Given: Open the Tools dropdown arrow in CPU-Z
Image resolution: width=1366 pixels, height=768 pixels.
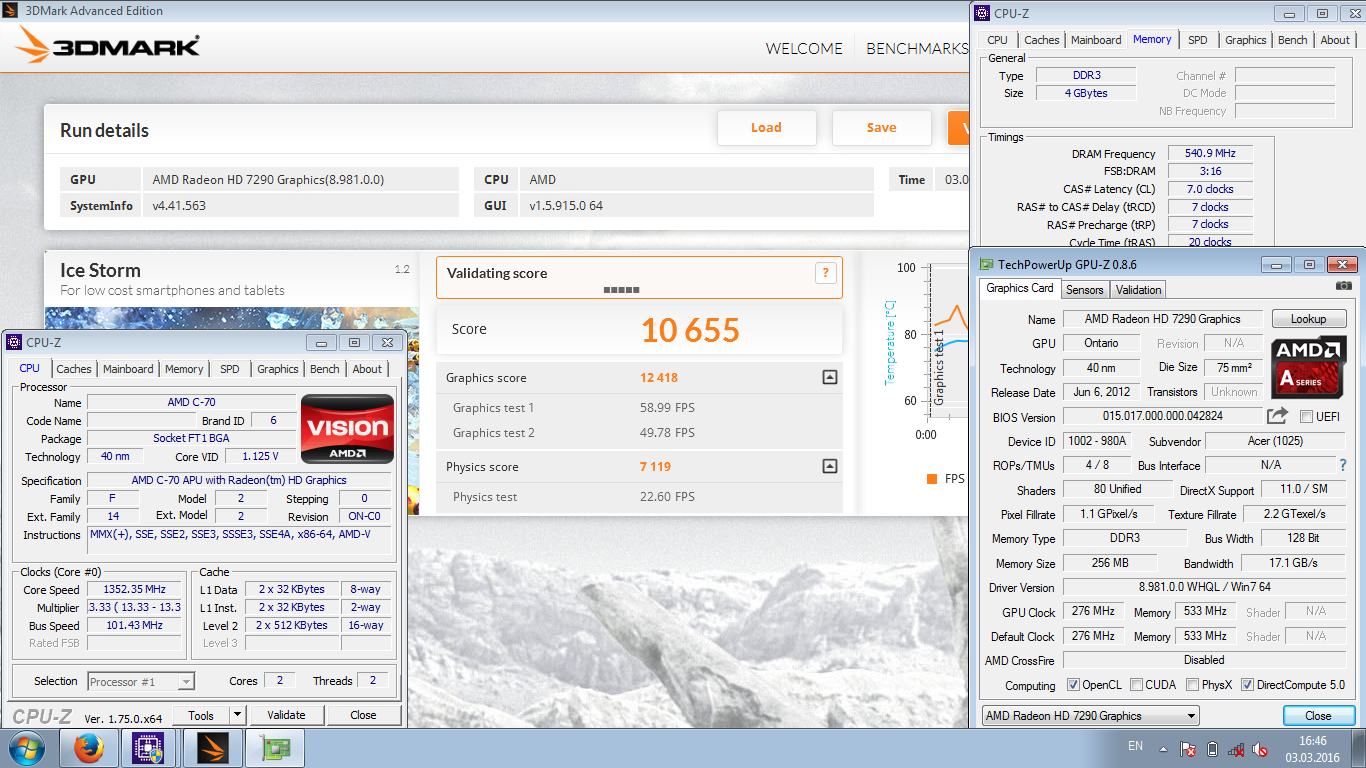Looking at the screenshot, I should (x=237, y=715).
